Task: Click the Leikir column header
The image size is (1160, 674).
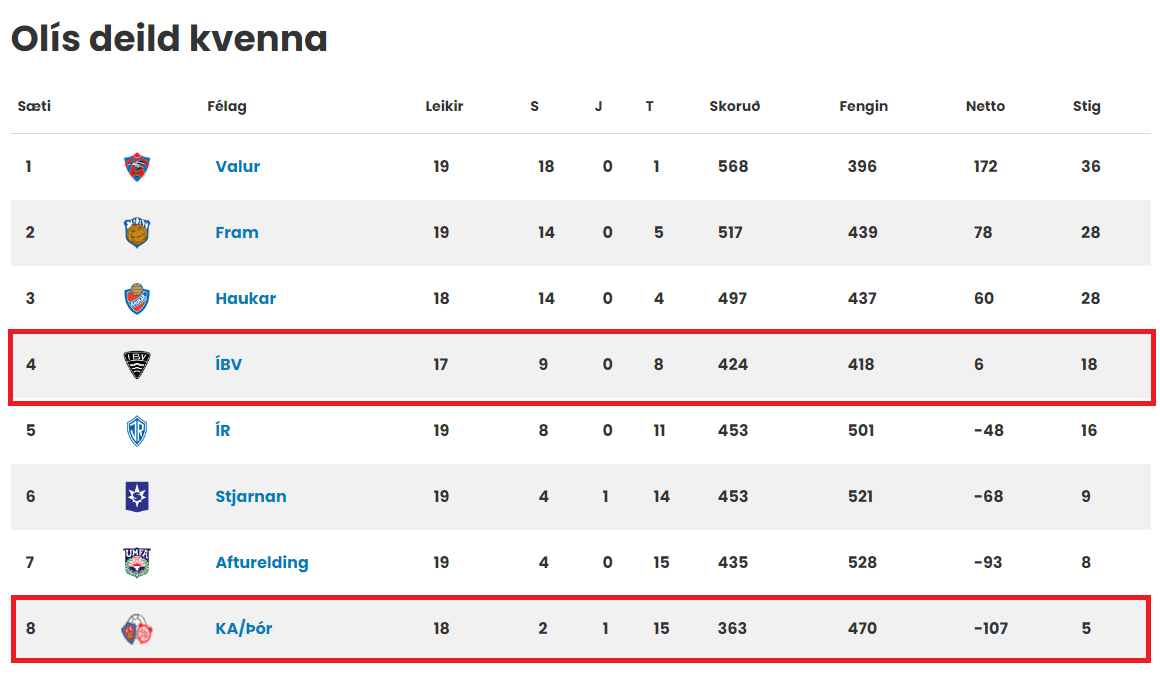Action: (444, 106)
